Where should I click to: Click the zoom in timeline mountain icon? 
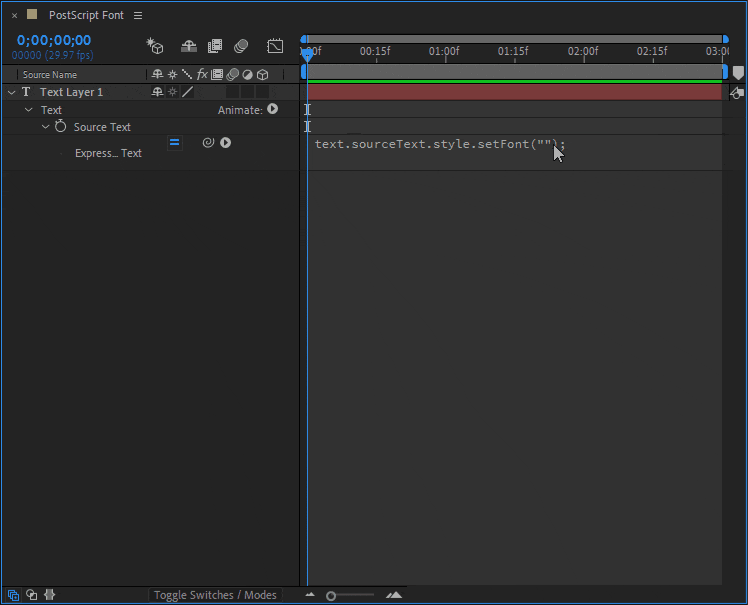[x=394, y=595]
